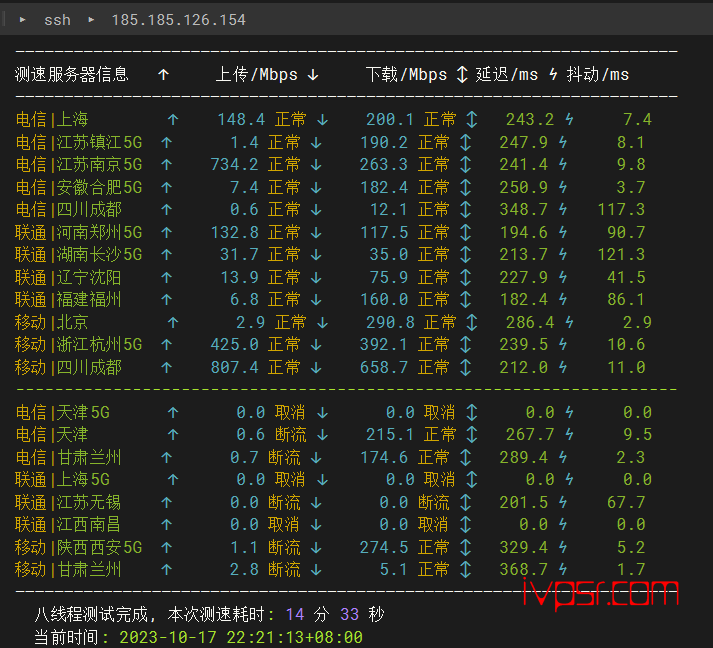Click the triangle before 185.185.126.154
This screenshot has height=648, width=713.
[91, 20]
